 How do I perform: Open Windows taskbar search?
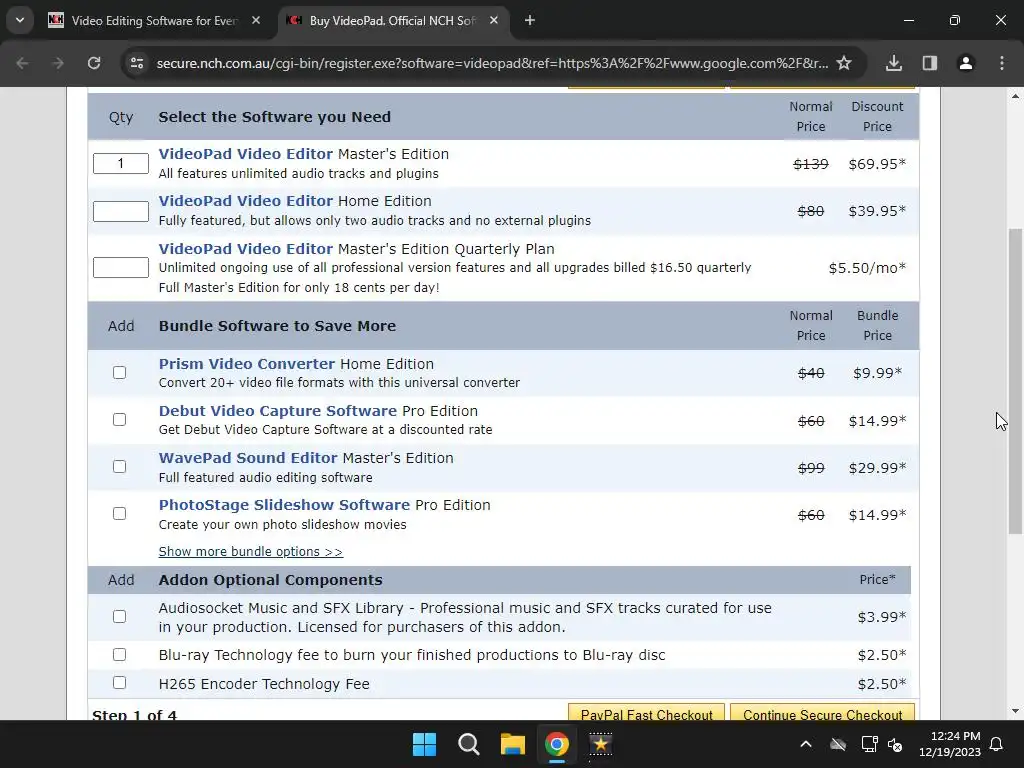469,744
